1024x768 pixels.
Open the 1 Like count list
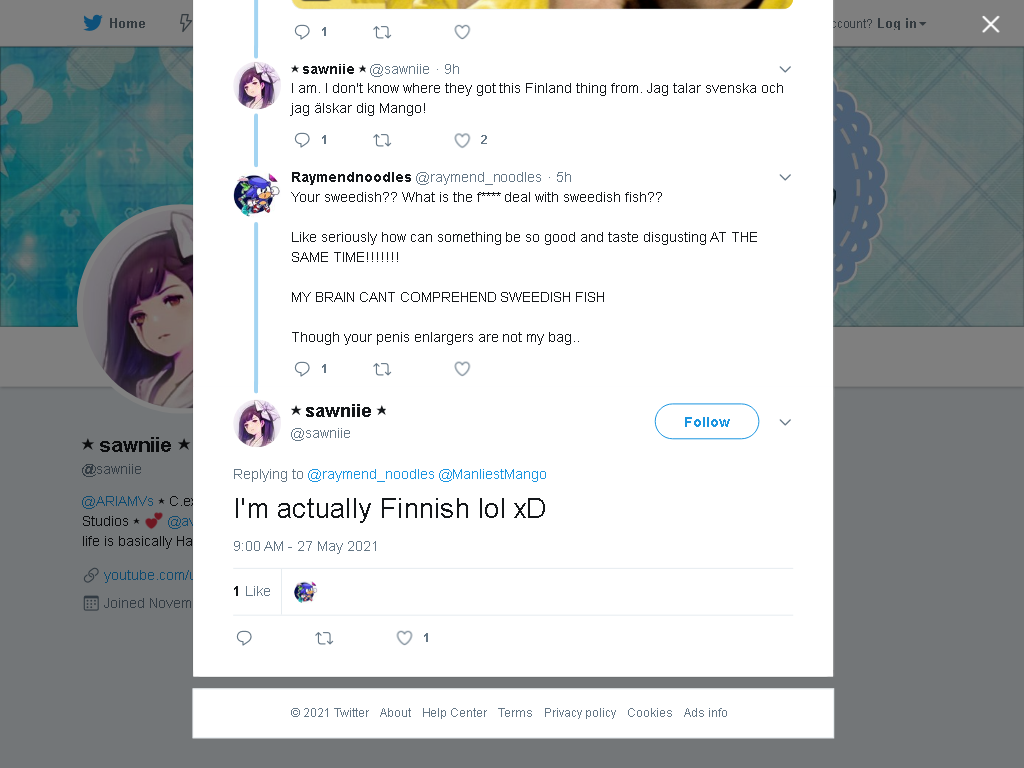tap(252, 591)
